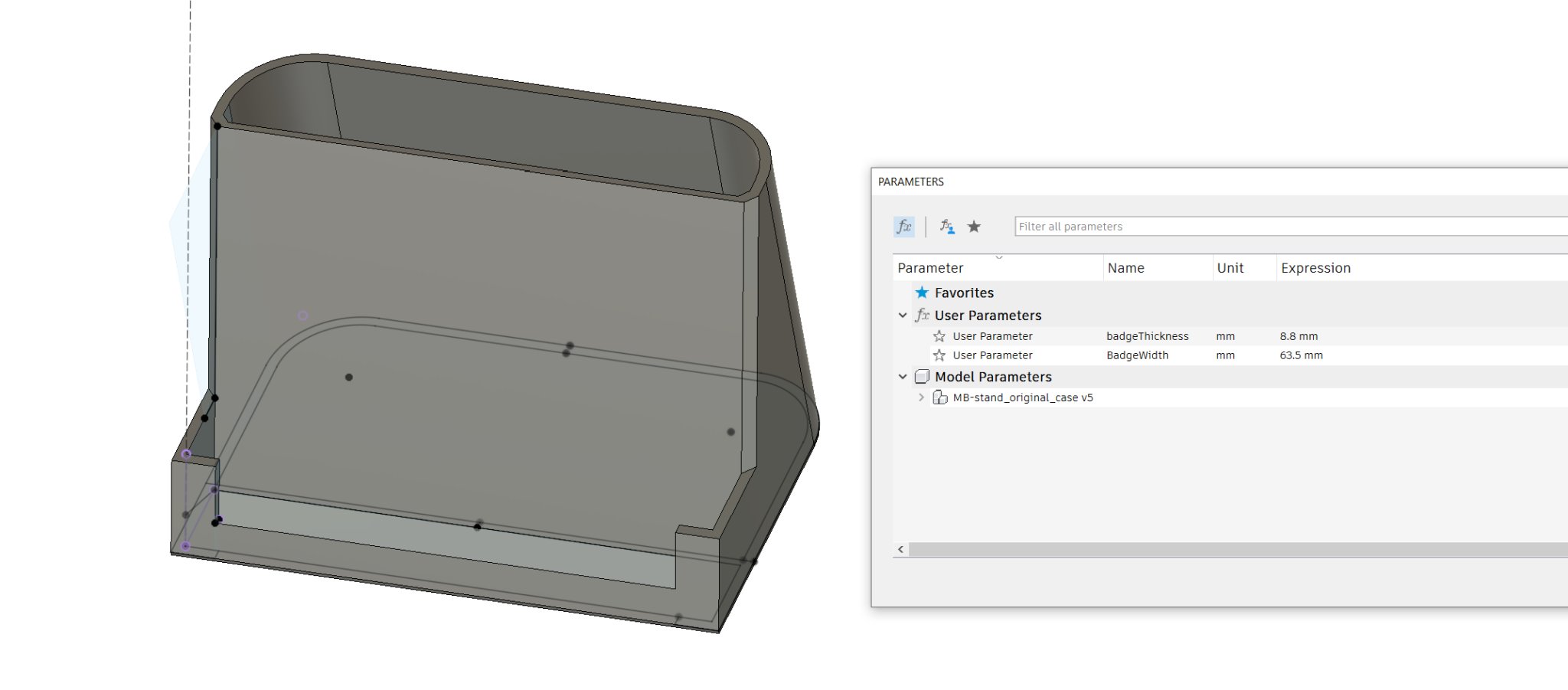Screen dimensions: 1568x690
Task: Click the MB-stand_original_case v5 component icon
Action: (x=939, y=397)
